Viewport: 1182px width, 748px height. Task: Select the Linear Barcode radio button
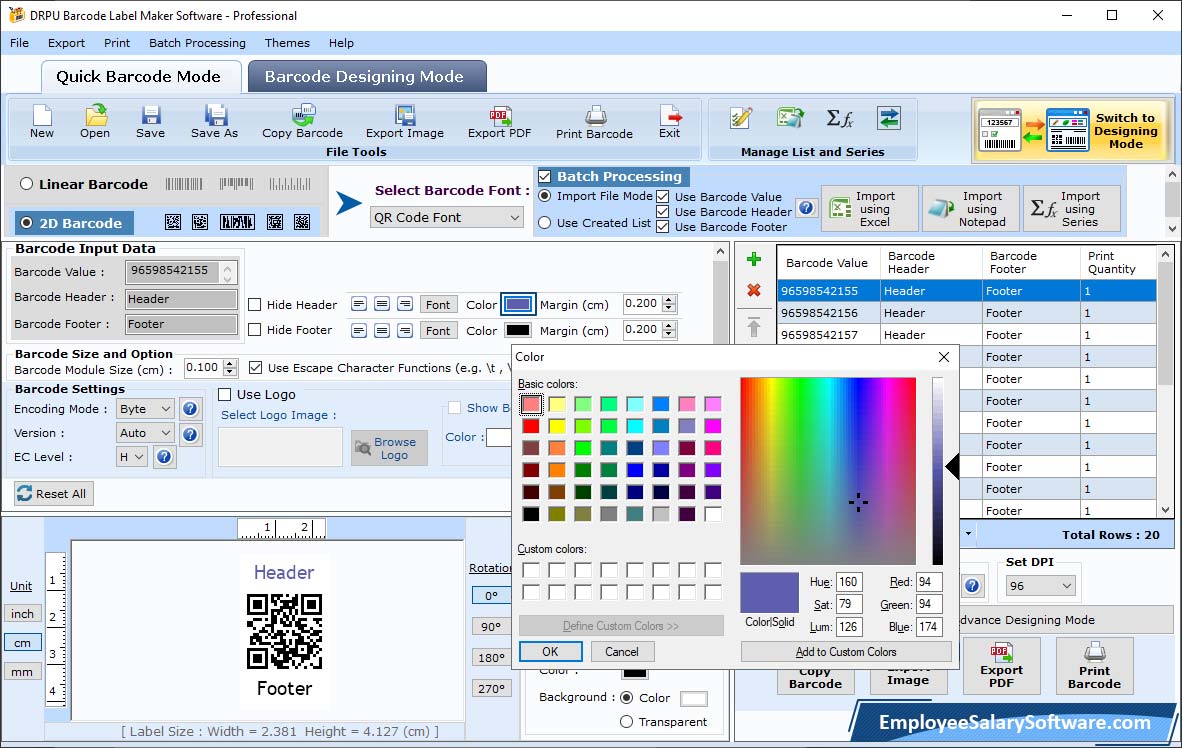click(26, 184)
